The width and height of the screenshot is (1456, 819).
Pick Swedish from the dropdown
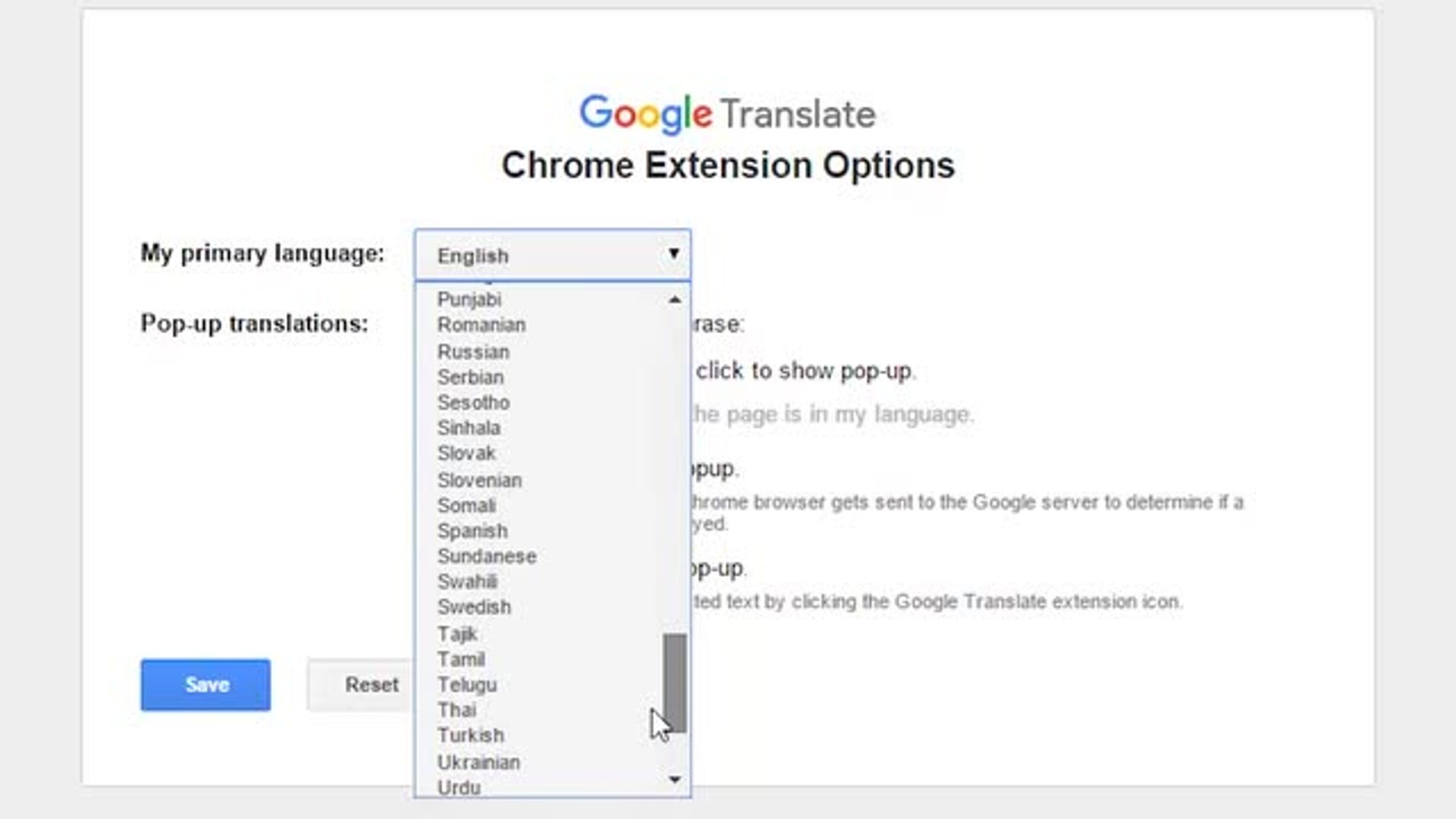pos(474,607)
